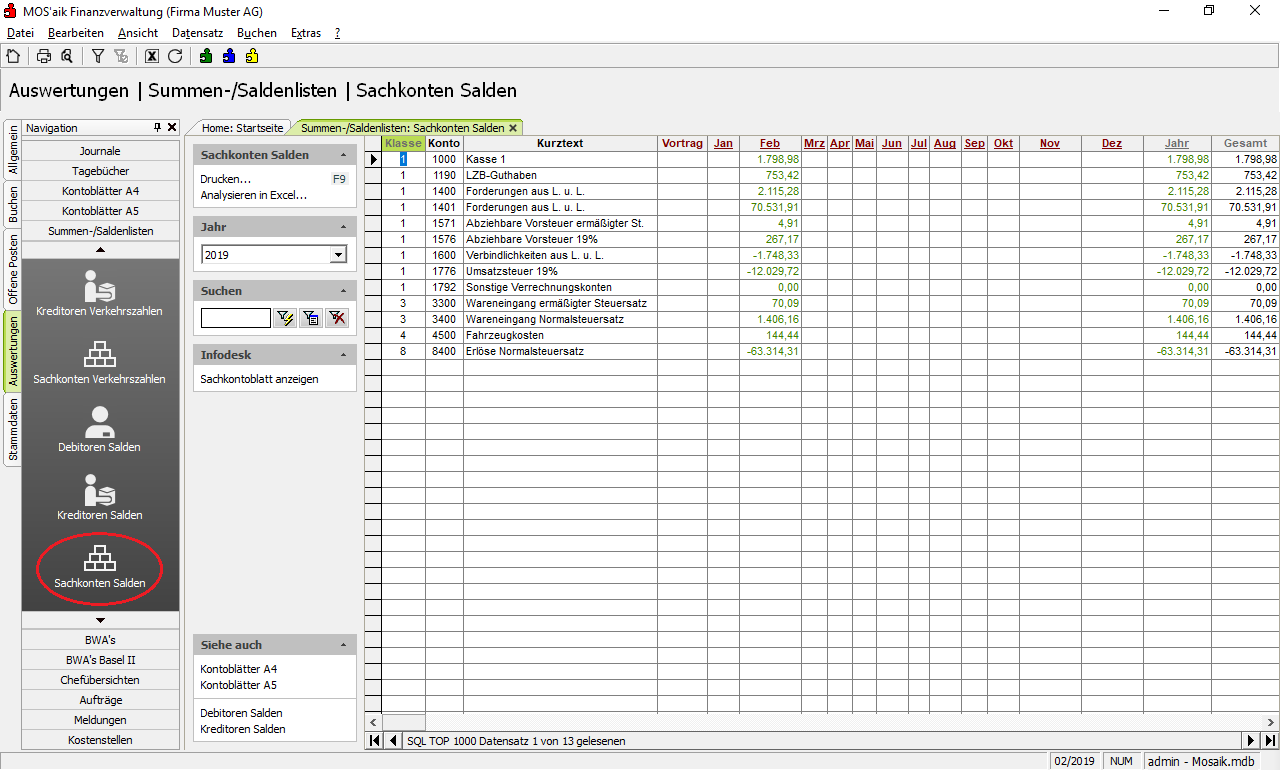Click the refresh arrow toolbar icon
This screenshot has height=770, width=1280.
coord(175,56)
